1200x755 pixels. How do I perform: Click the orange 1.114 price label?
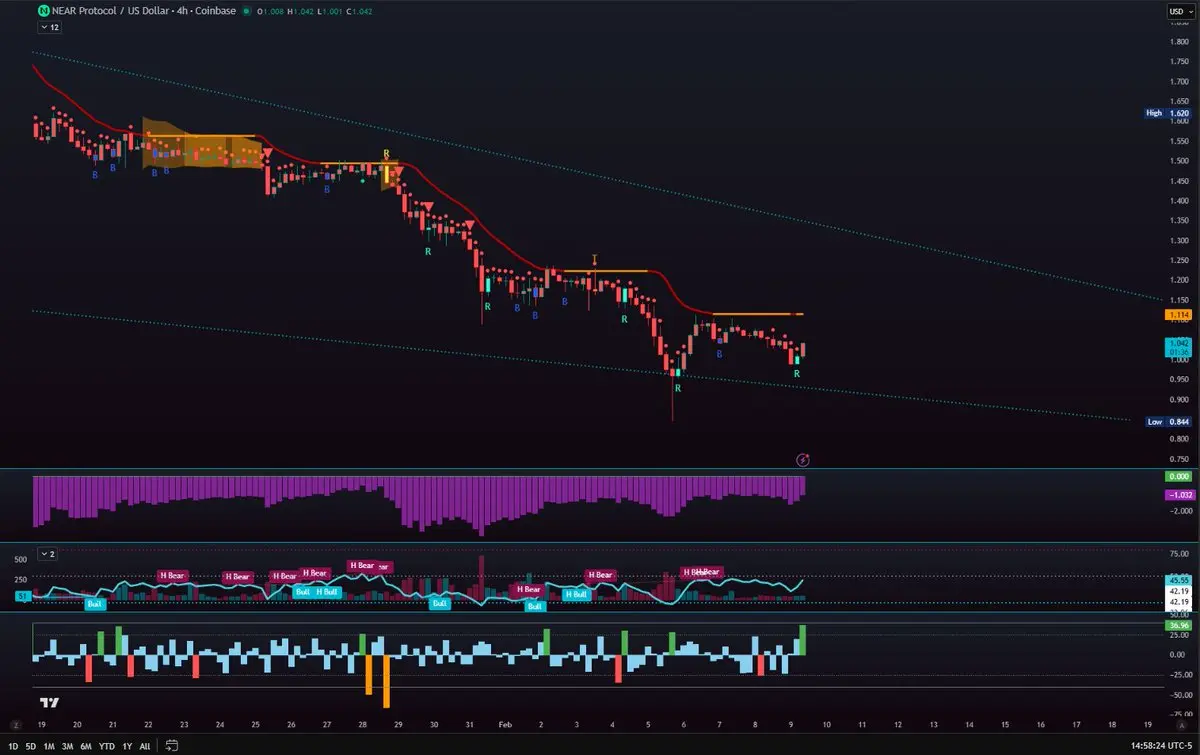(1179, 314)
